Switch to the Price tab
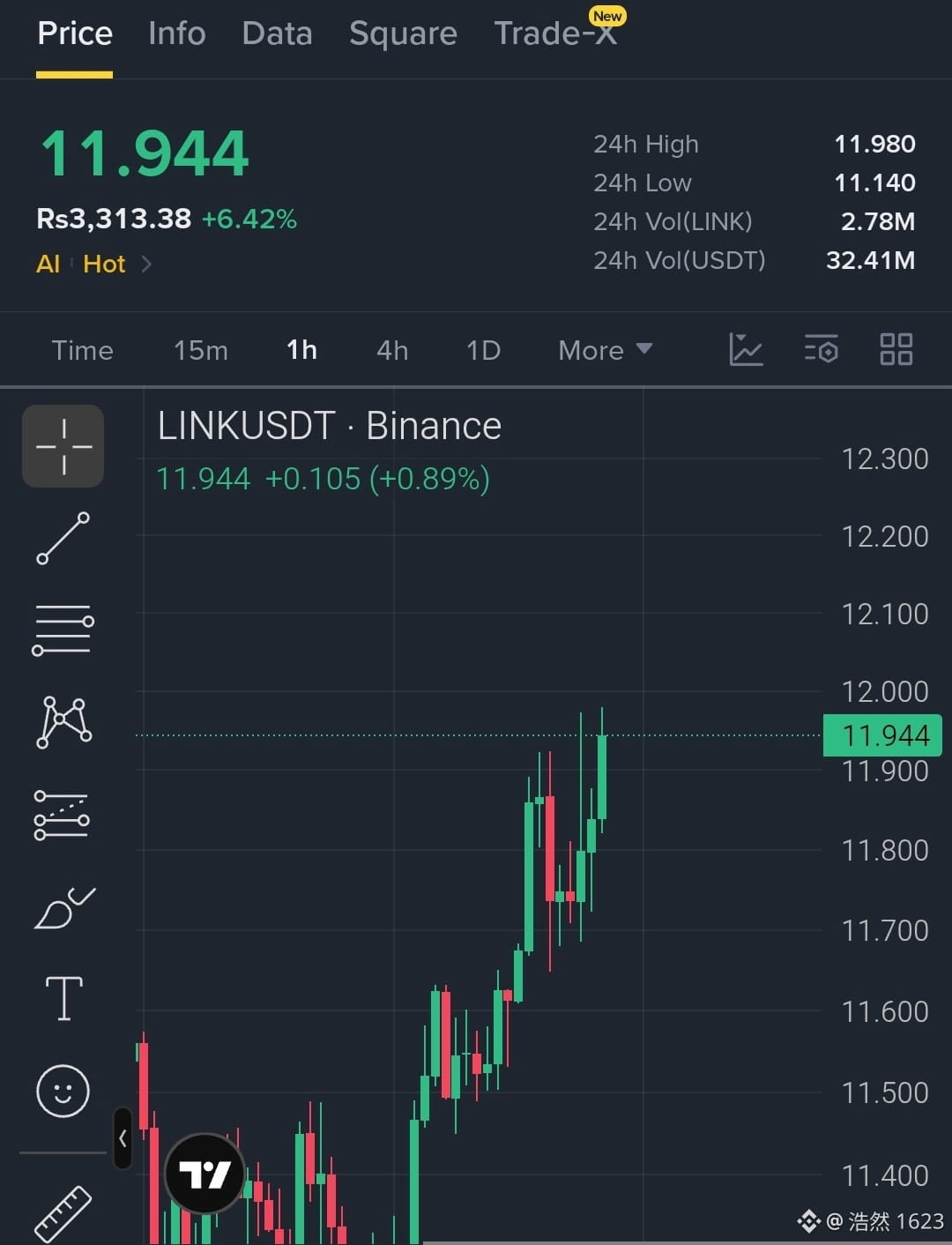Screen dimensions: 952x1245 pyautogui.click(x=75, y=34)
